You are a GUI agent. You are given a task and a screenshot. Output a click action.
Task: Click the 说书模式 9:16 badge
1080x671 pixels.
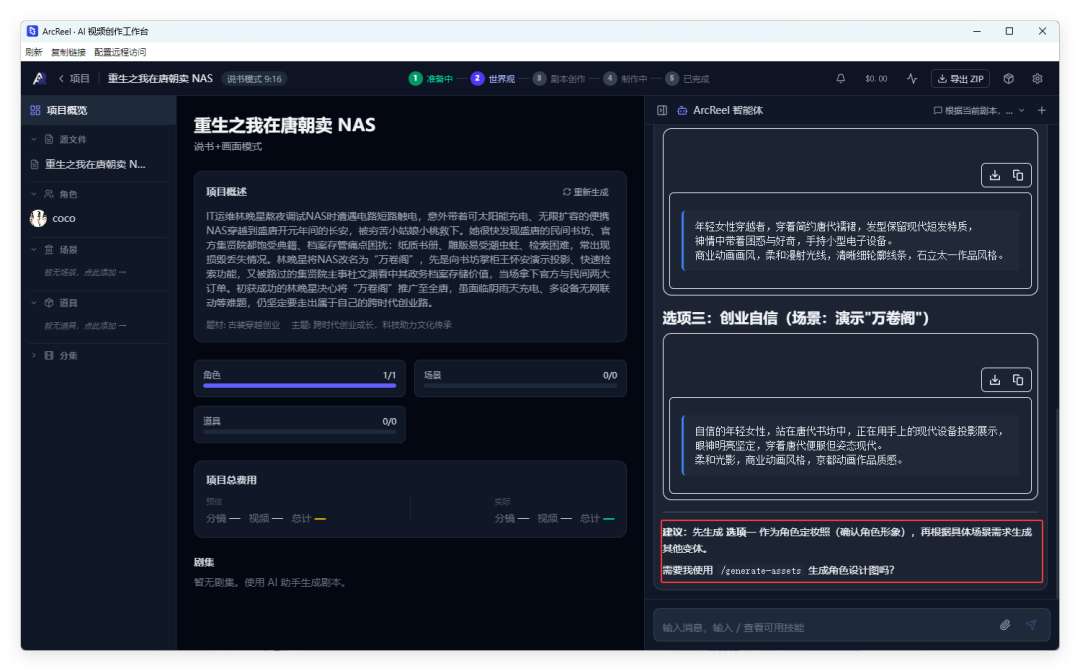pyautogui.click(x=254, y=79)
